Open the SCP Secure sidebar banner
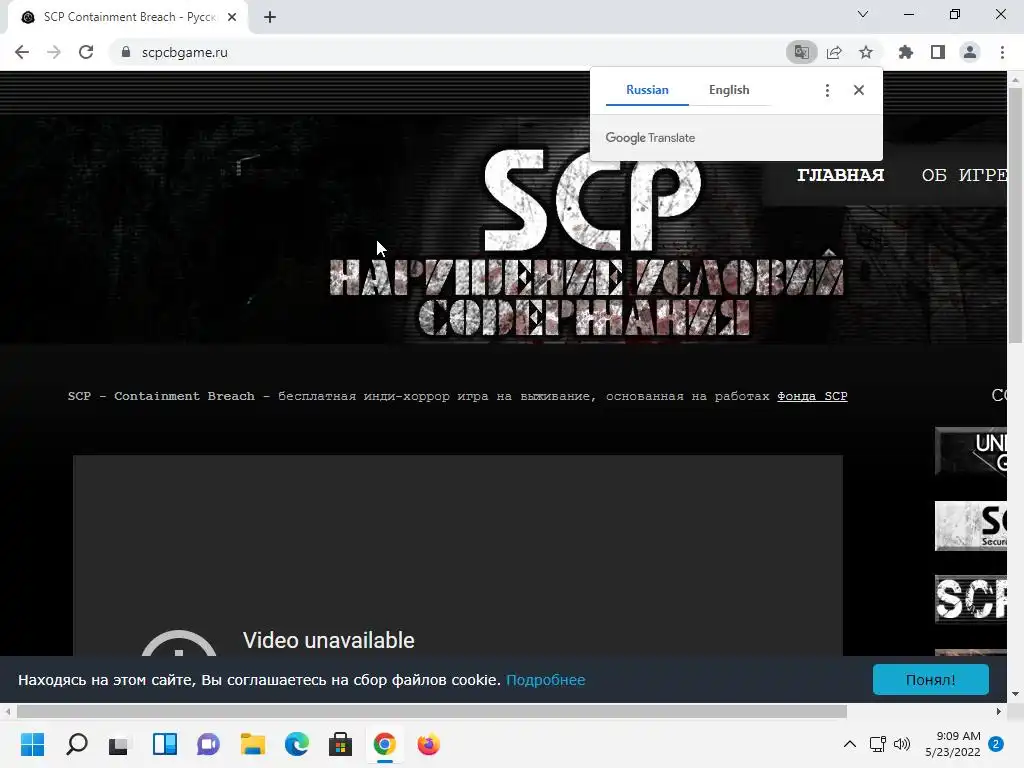The image size is (1024, 768). 970,526
